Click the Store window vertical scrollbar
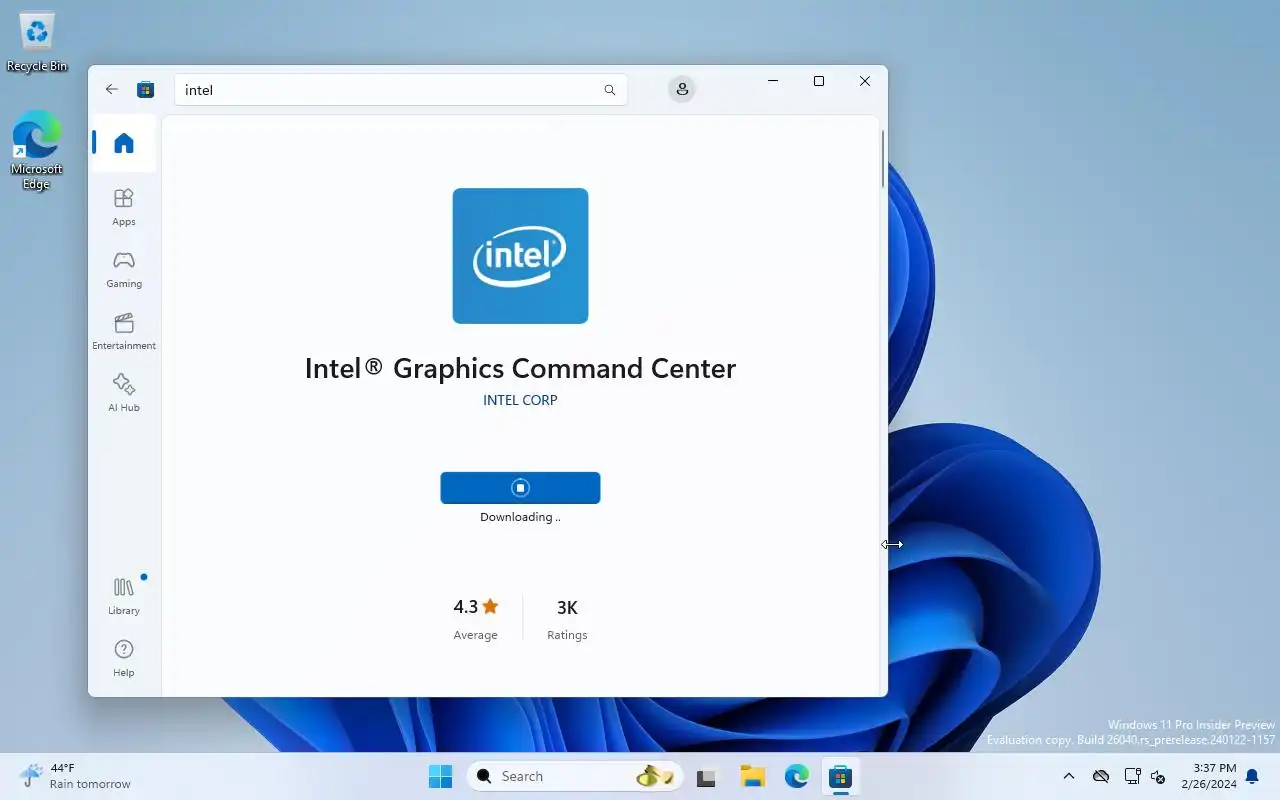Screen dimensions: 1280x800 (x=882, y=158)
